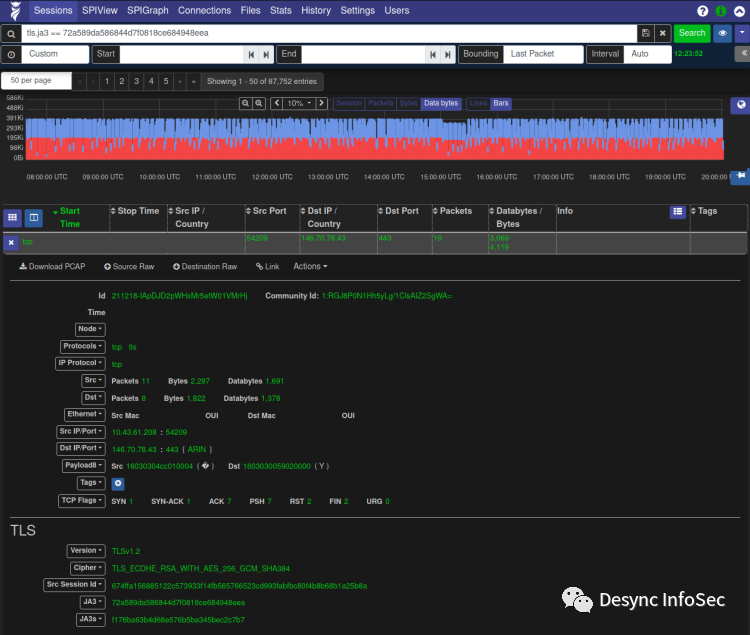Open the 10% pan percentage dropdown
The width and height of the screenshot is (750, 635).
[x=299, y=103]
